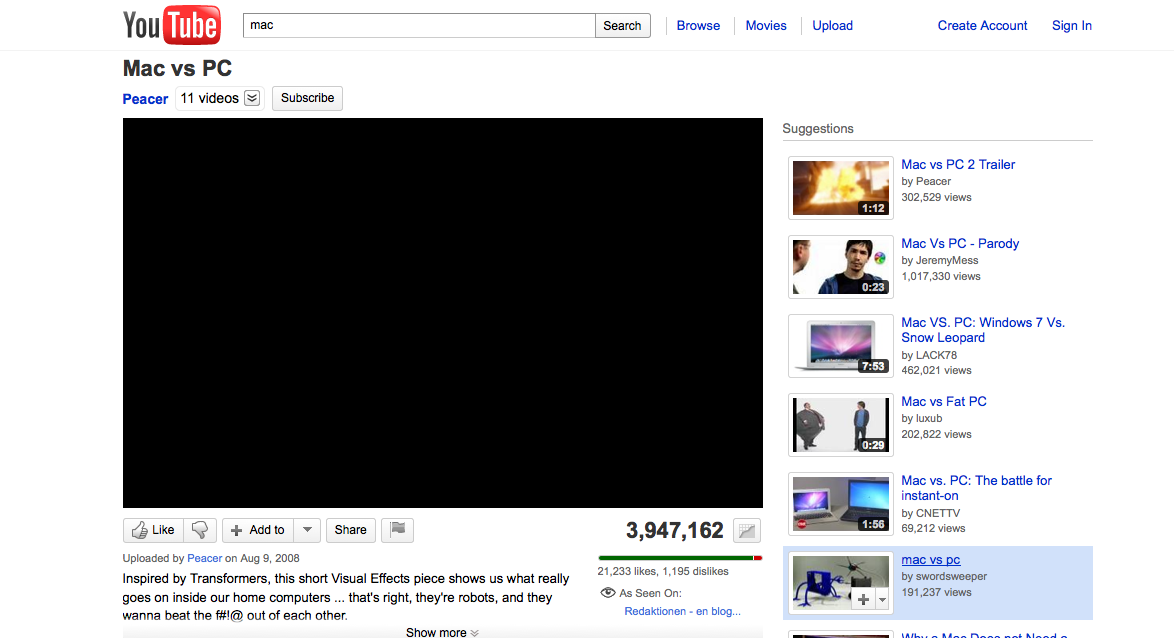Click As Seen On eye icon
The width and height of the screenshot is (1174, 638).
pyautogui.click(x=608, y=592)
